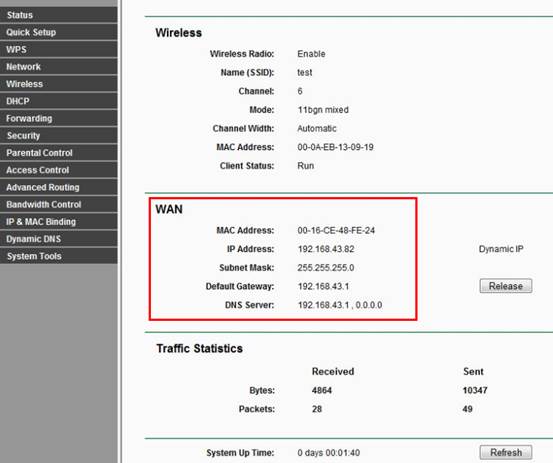
Task: Select Bandwidth Control in sidebar
Action: point(59,205)
